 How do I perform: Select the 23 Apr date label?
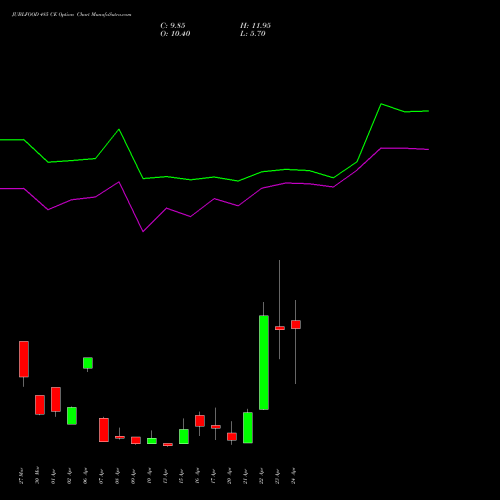pyautogui.click(x=277, y=476)
